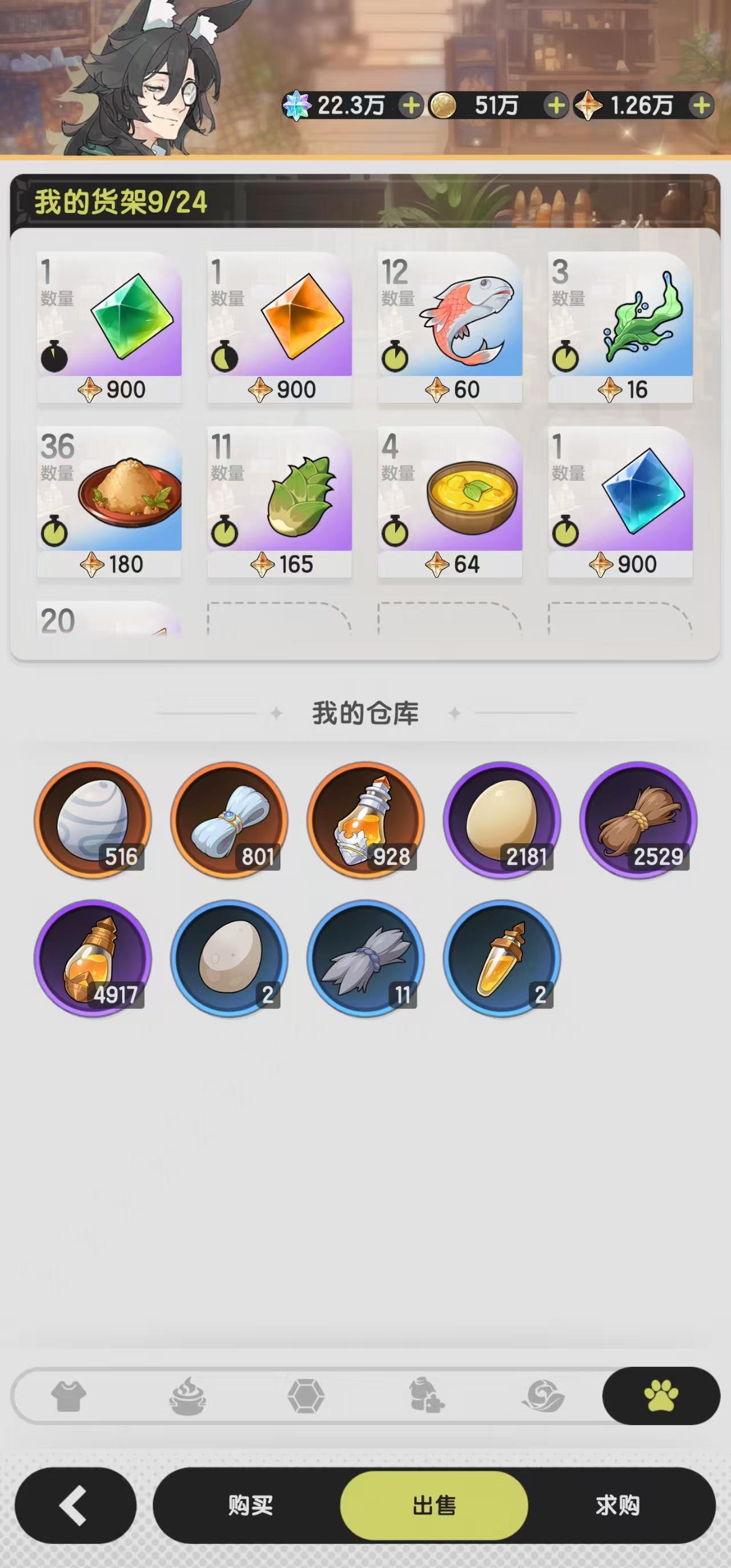The height and width of the screenshot is (1568, 731).
Task: Add gold coins using plus button
Action: (x=556, y=106)
